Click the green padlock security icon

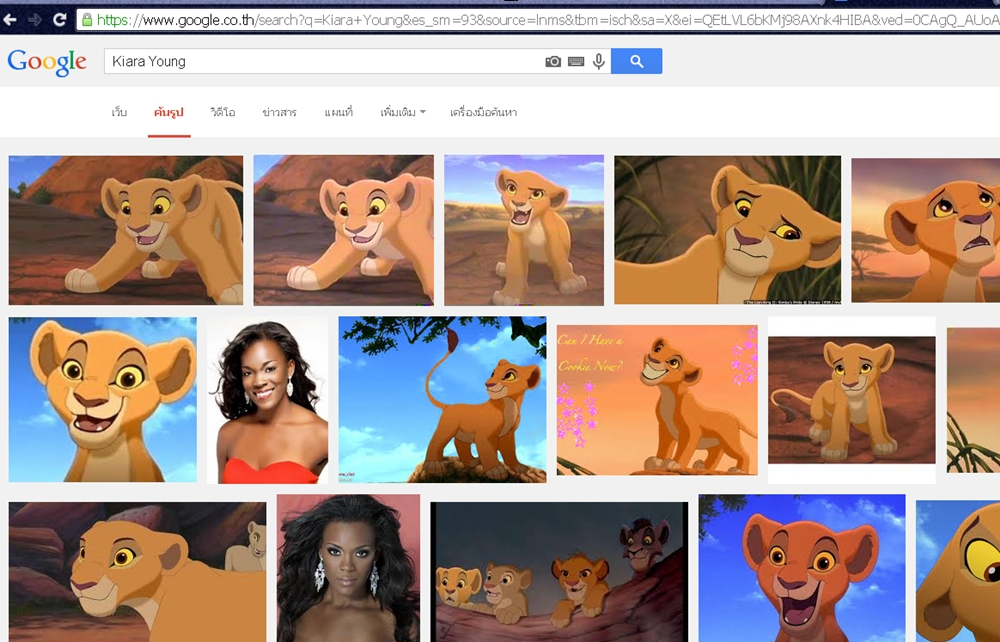(x=87, y=20)
